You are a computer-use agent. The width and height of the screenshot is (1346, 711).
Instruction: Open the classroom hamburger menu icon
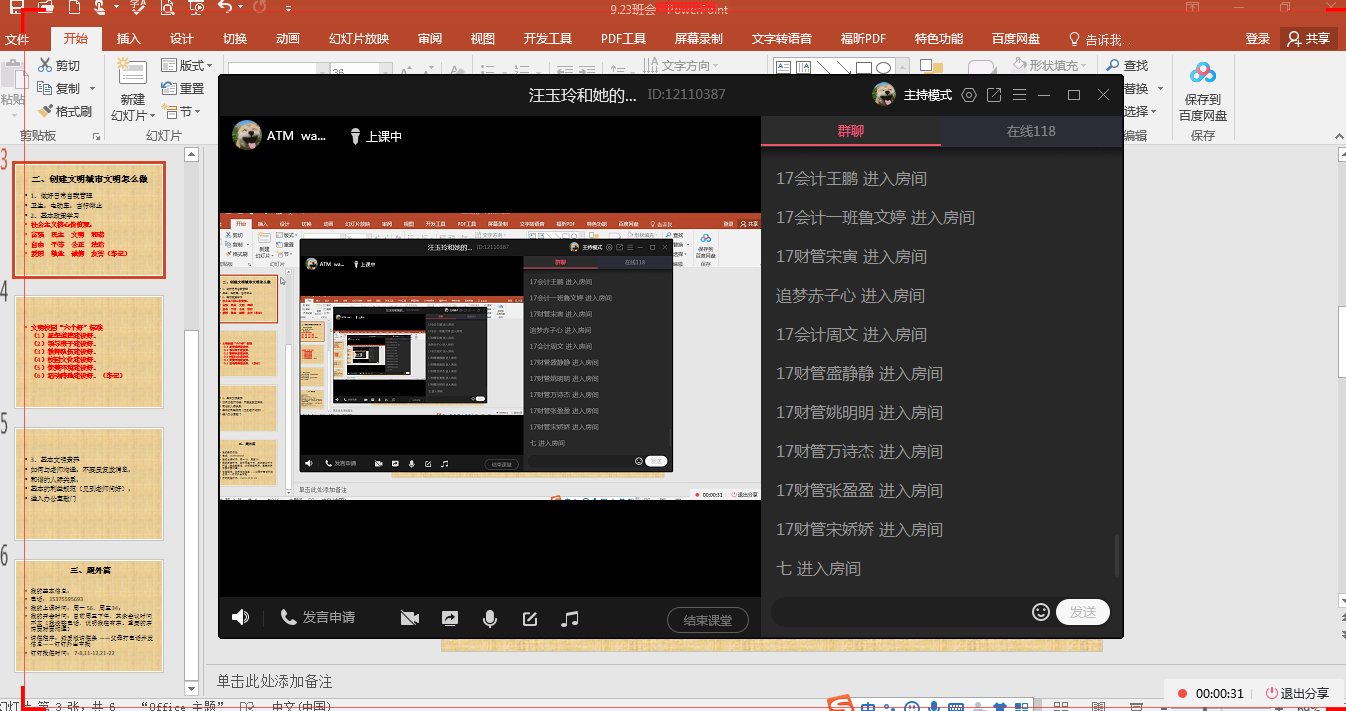(1020, 95)
